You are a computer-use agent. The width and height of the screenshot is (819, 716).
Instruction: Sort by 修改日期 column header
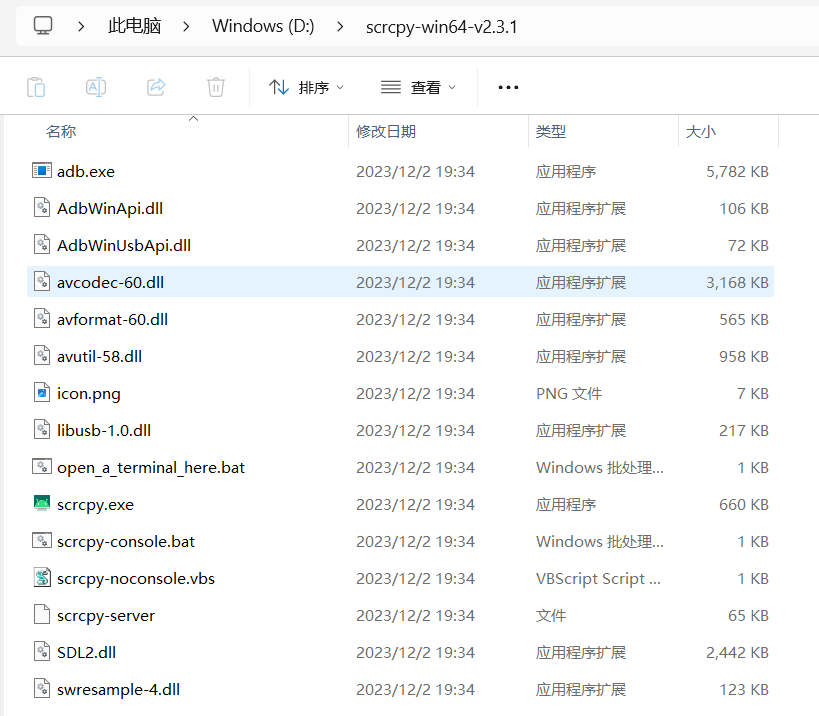(x=385, y=132)
